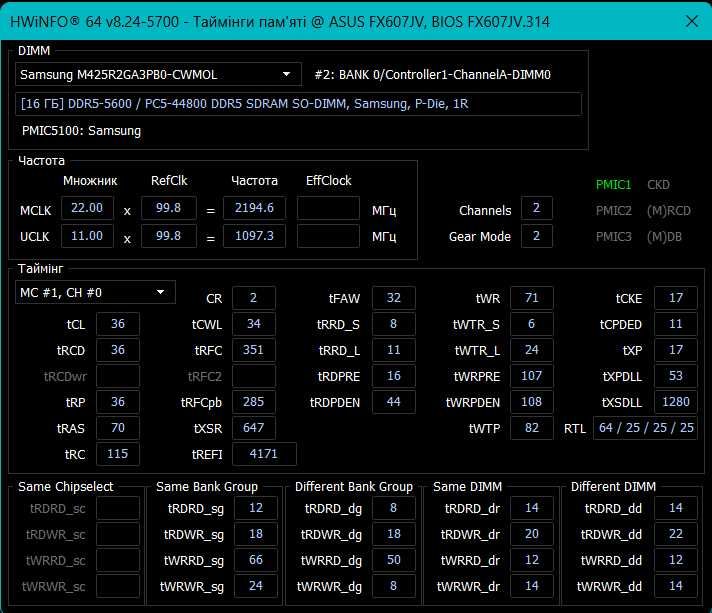The height and width of the screenshot is (613, 712).
Task: Click the empty tRDRD_sc field
Action: pos(118,508)
